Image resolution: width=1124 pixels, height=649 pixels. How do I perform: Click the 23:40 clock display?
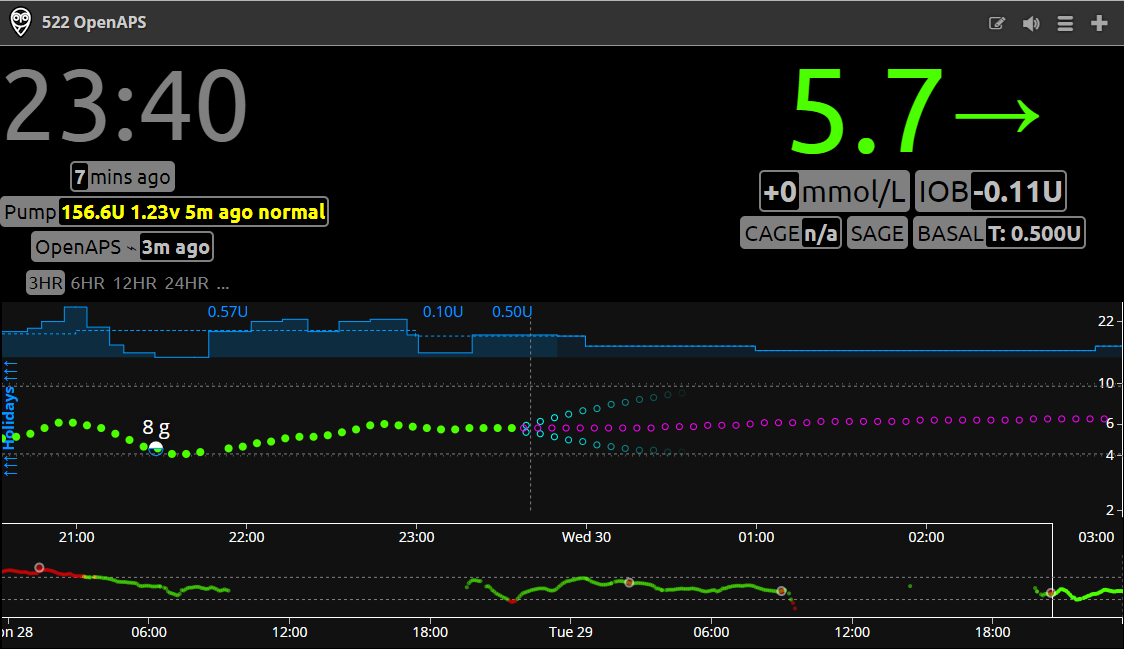coord(127,106)
